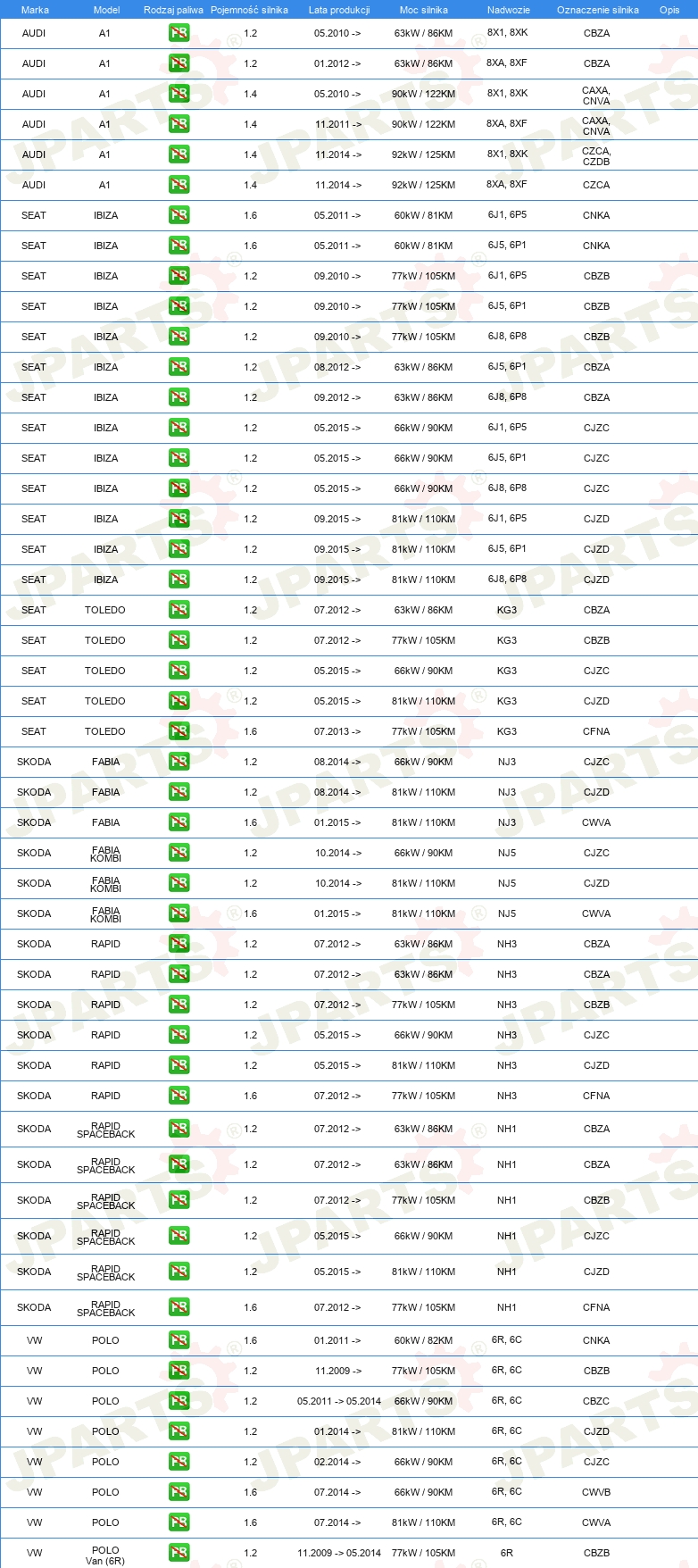698x1568 pixels.
Task: Select fuel icon in SEAT IBIZA 6J8, 6P8 CBZB row
Action: point(179,337)
